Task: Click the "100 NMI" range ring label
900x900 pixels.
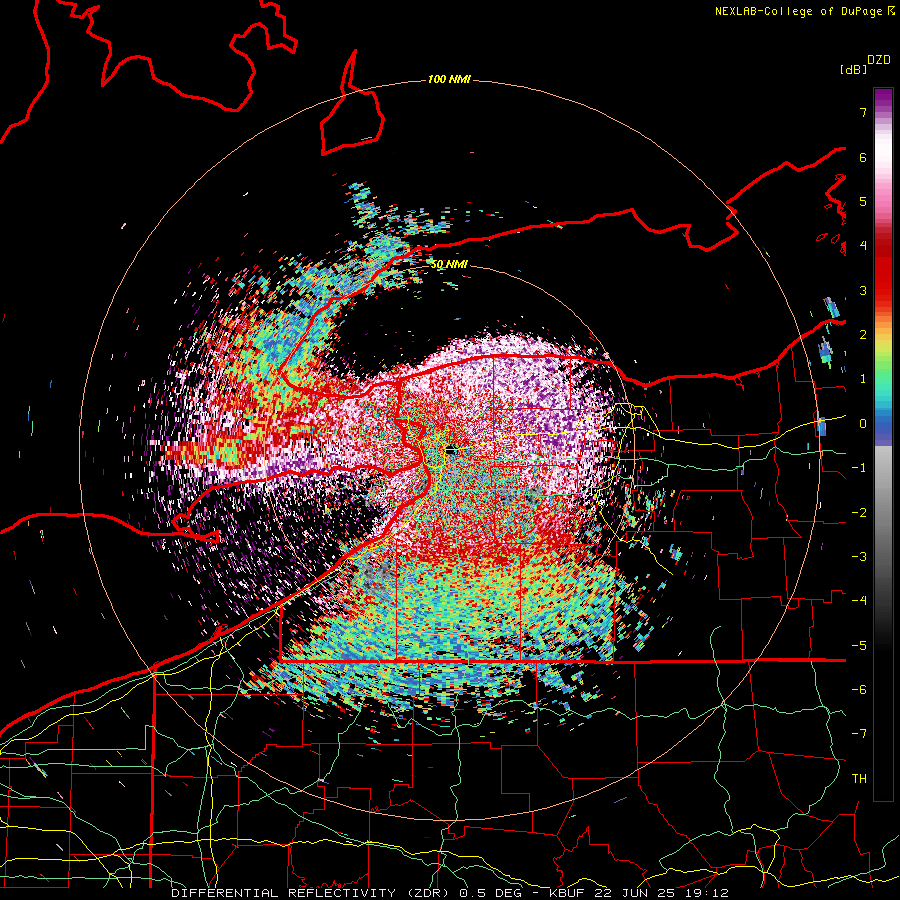Action: (449, 79)
